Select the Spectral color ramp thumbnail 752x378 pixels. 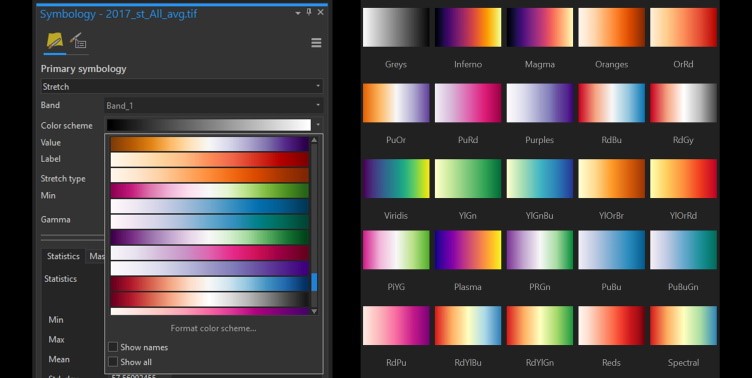click(683, 326)
